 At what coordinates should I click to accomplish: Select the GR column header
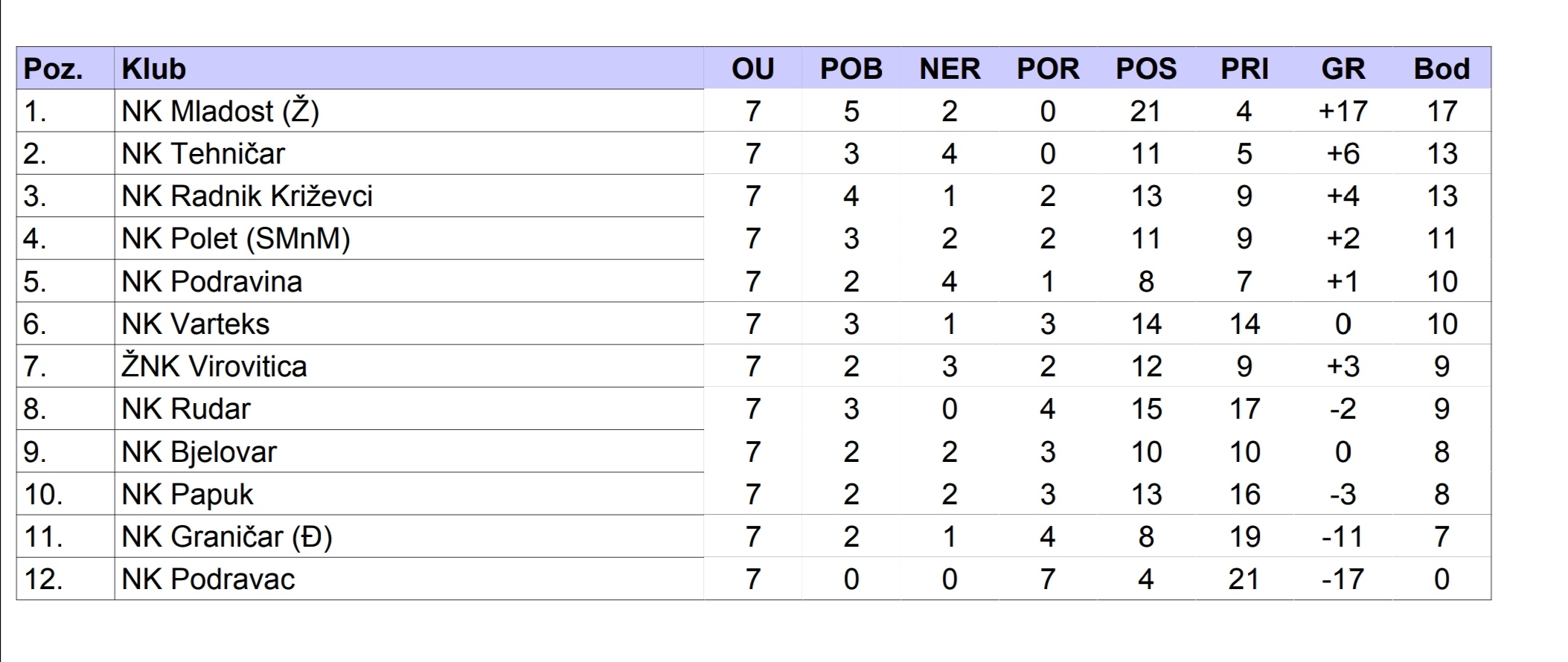(1343, 69)
